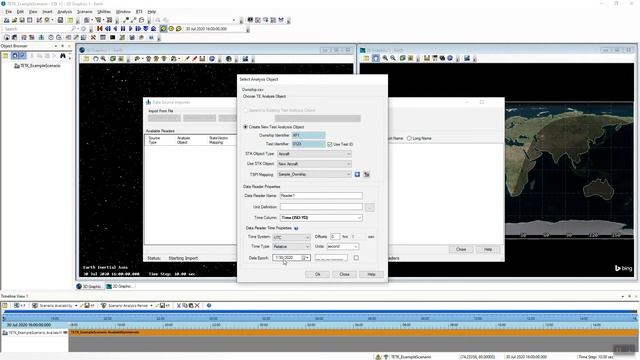Open the Utilities menu

coord(104,12)
